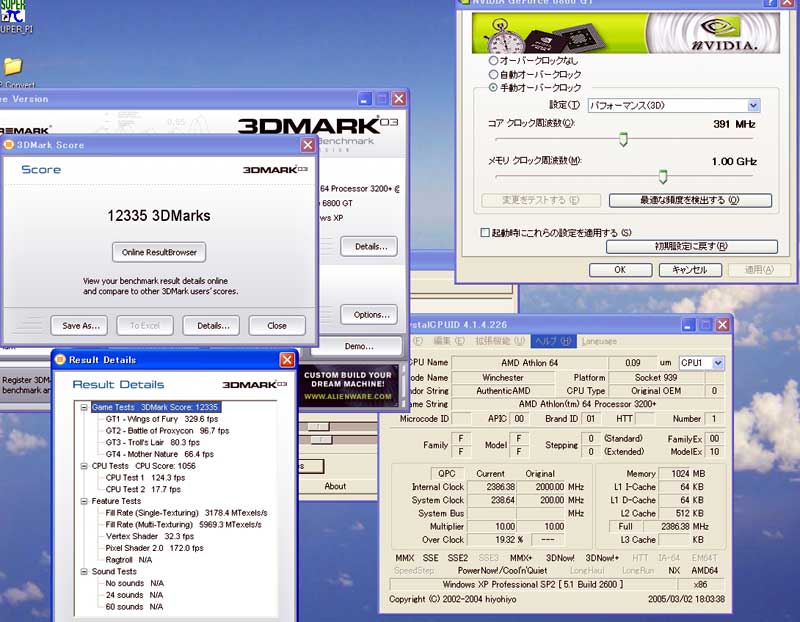
Task: Click Details... in 3DMark Score dialog
Action: coord(211,326)
